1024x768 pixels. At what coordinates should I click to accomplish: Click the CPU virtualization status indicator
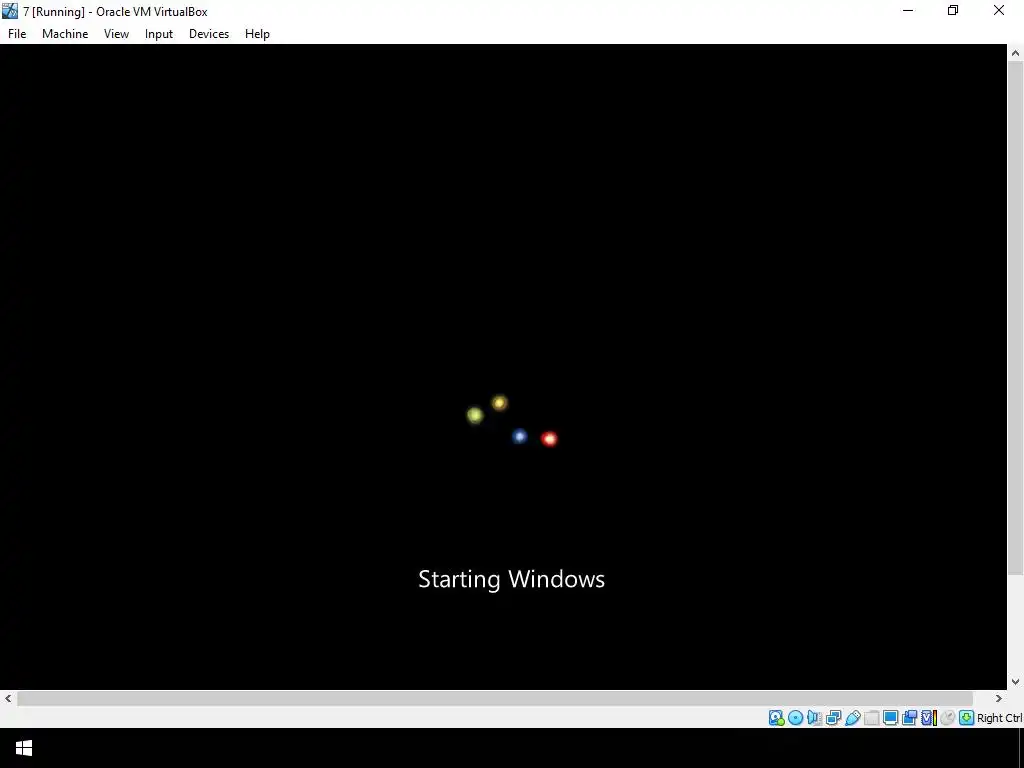point(929,718)
